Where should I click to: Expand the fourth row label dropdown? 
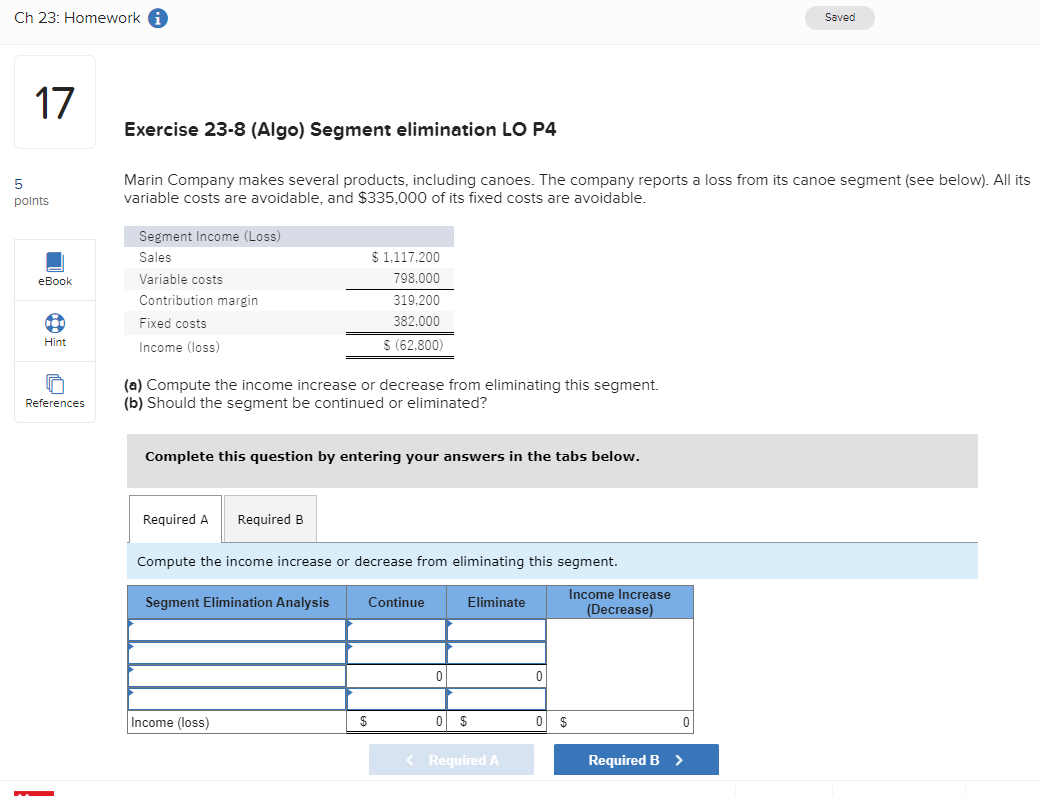point(236,698)
